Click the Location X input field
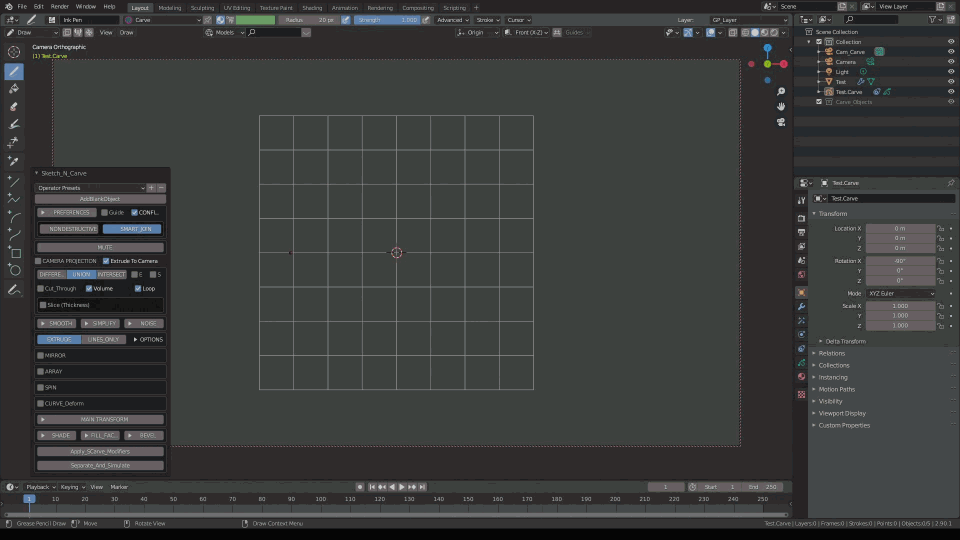This screenshot has height=540, width=960. tap(900, 228)
